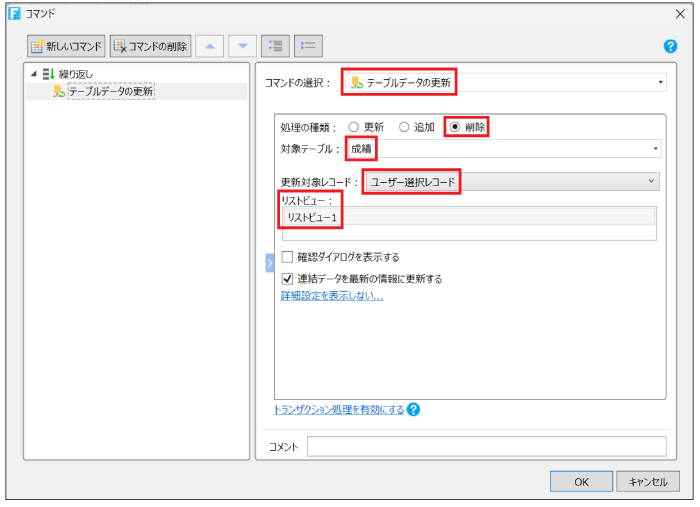Move command down with the down arrow
The height and width of the screenshot is (507, 700).
pyautogui.click(x=242, y=46)
